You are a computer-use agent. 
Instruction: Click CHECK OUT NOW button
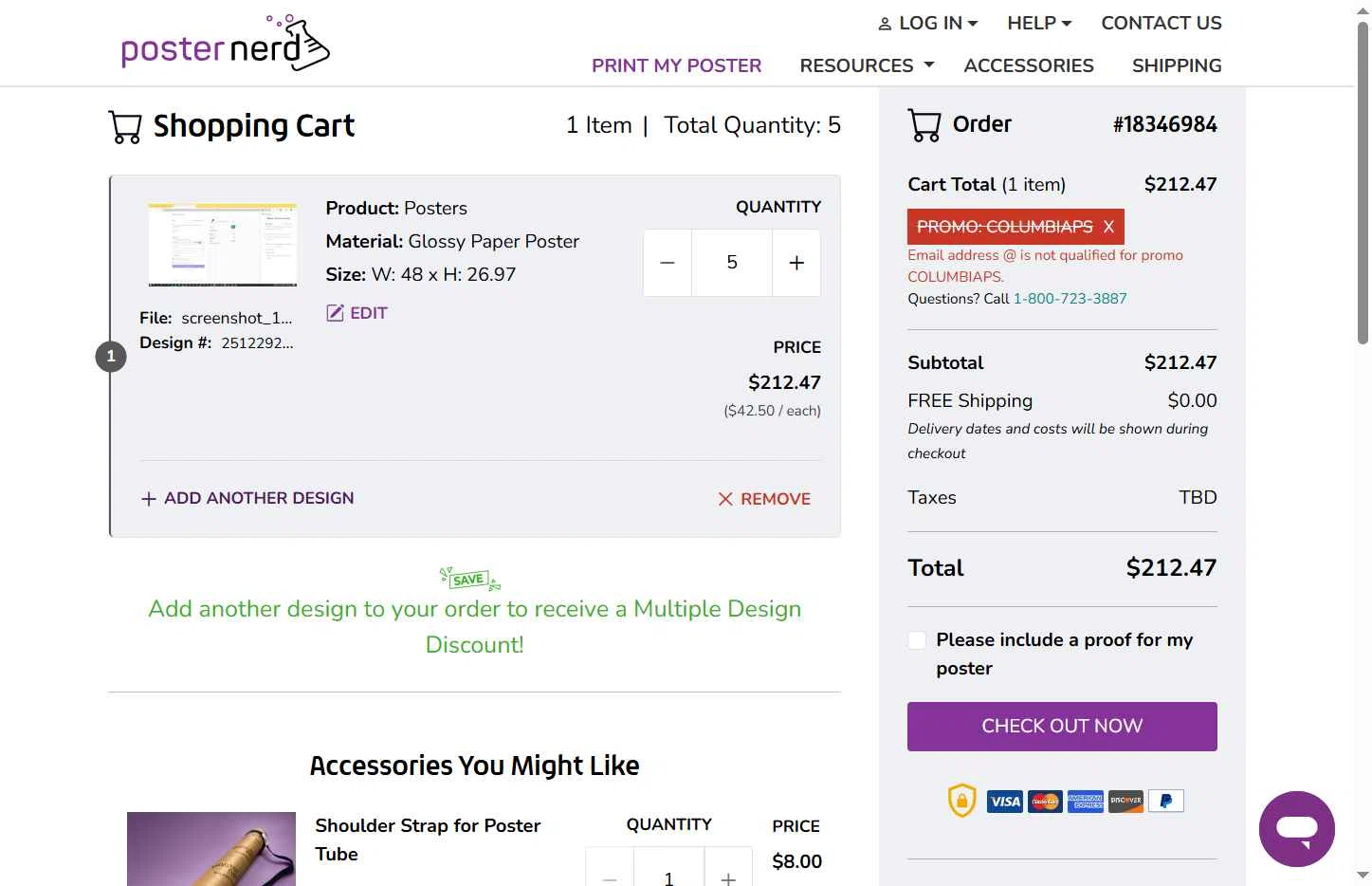1062,727
